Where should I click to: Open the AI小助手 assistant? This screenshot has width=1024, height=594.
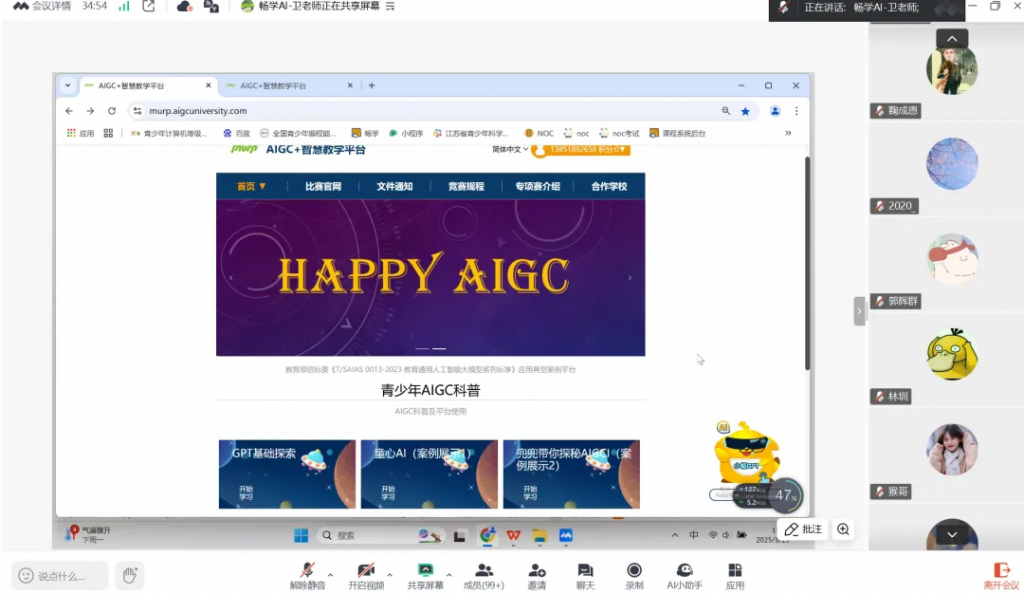click(684, 576)
